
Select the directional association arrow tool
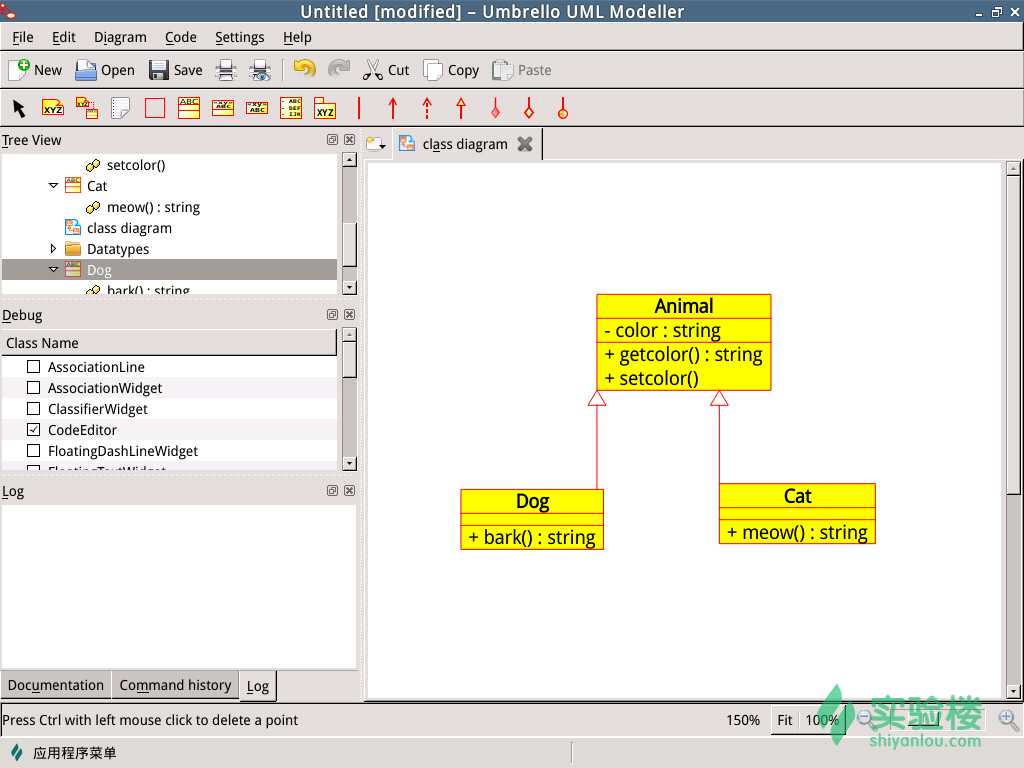coord(392,108)
